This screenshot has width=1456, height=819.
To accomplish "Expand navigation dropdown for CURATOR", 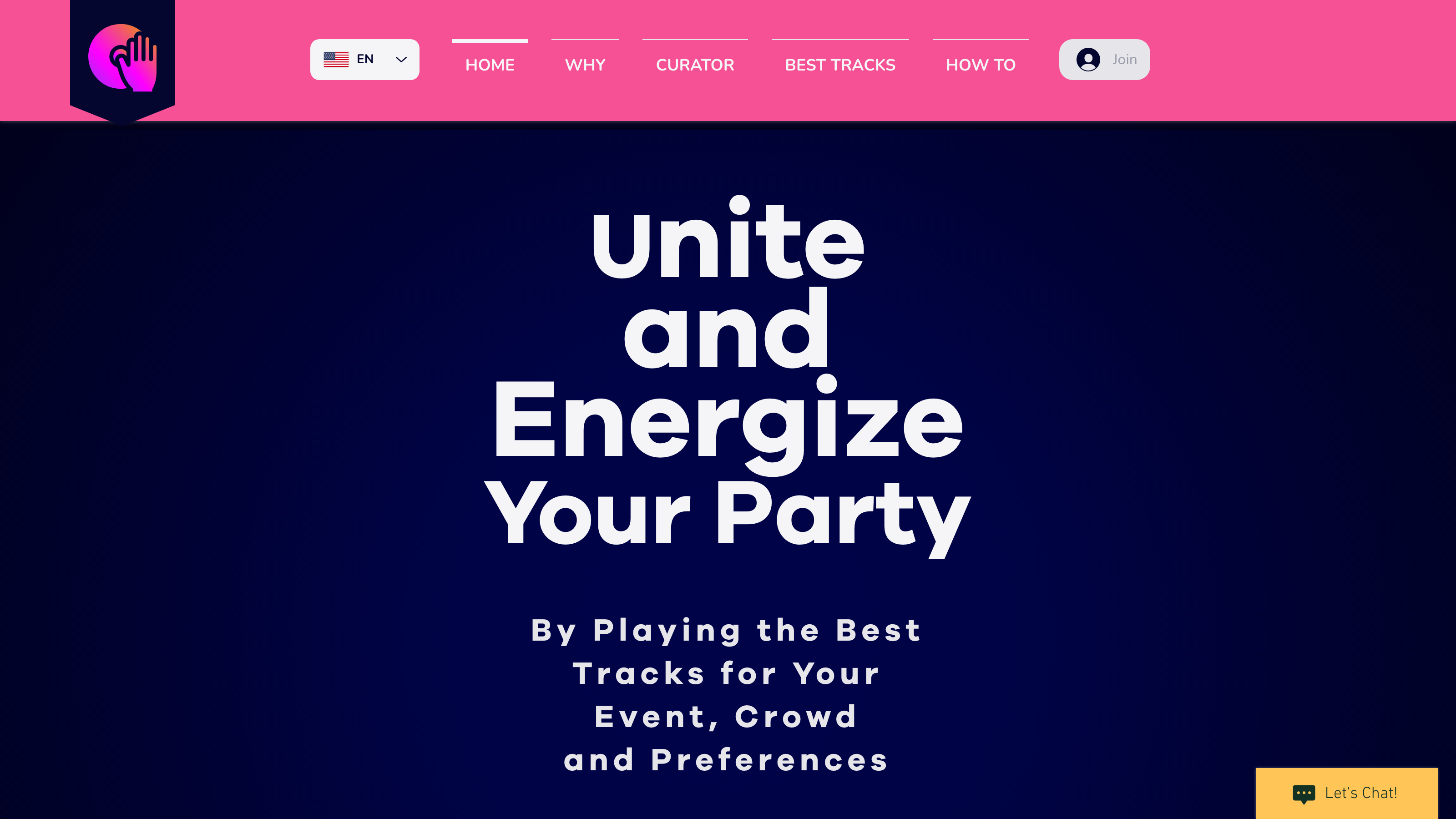I will (695, 64).
